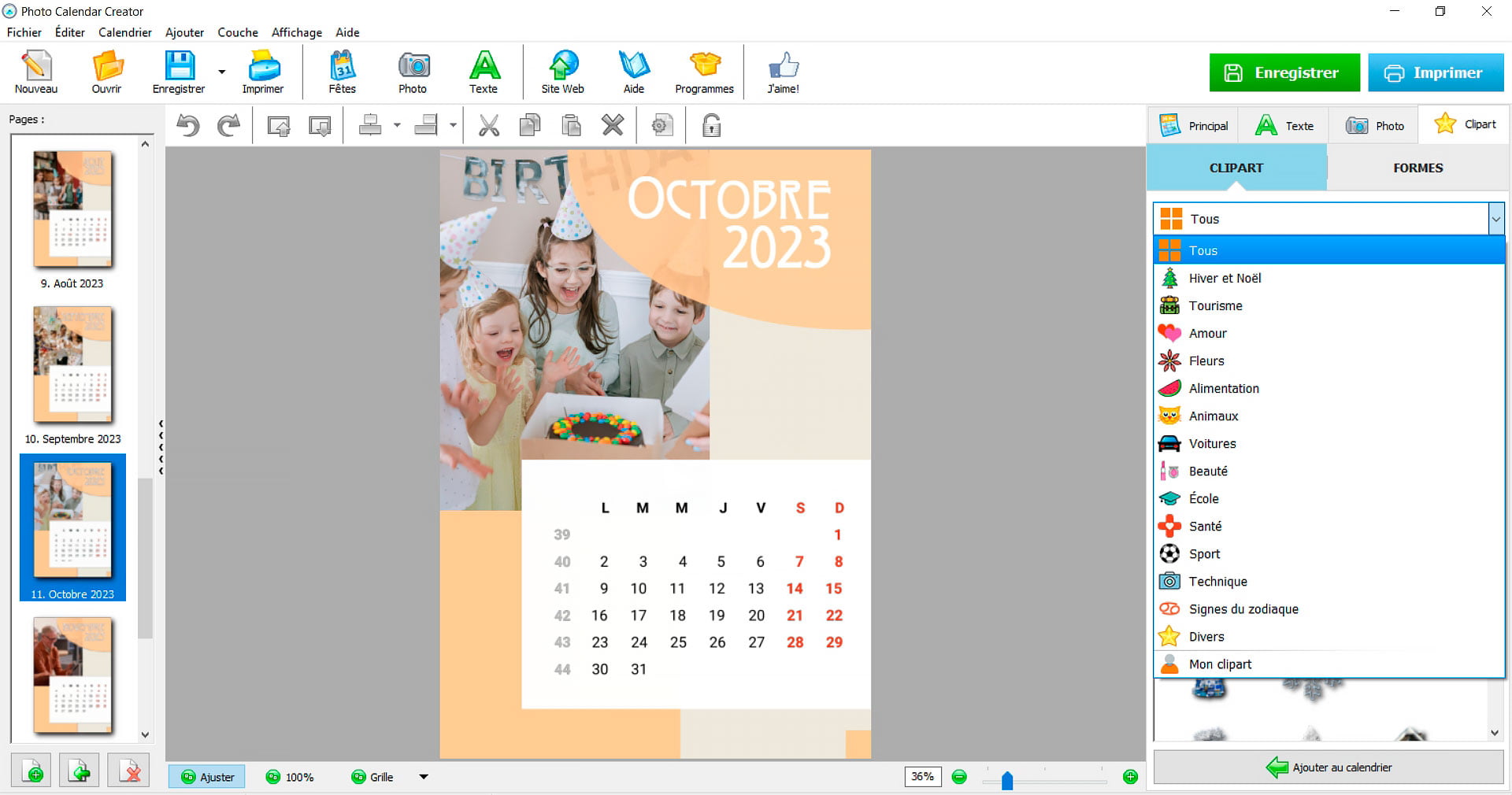The image size is (1512, 795).
Task: Lock the element using the padlock icon
Action: (x=710, y=125)
